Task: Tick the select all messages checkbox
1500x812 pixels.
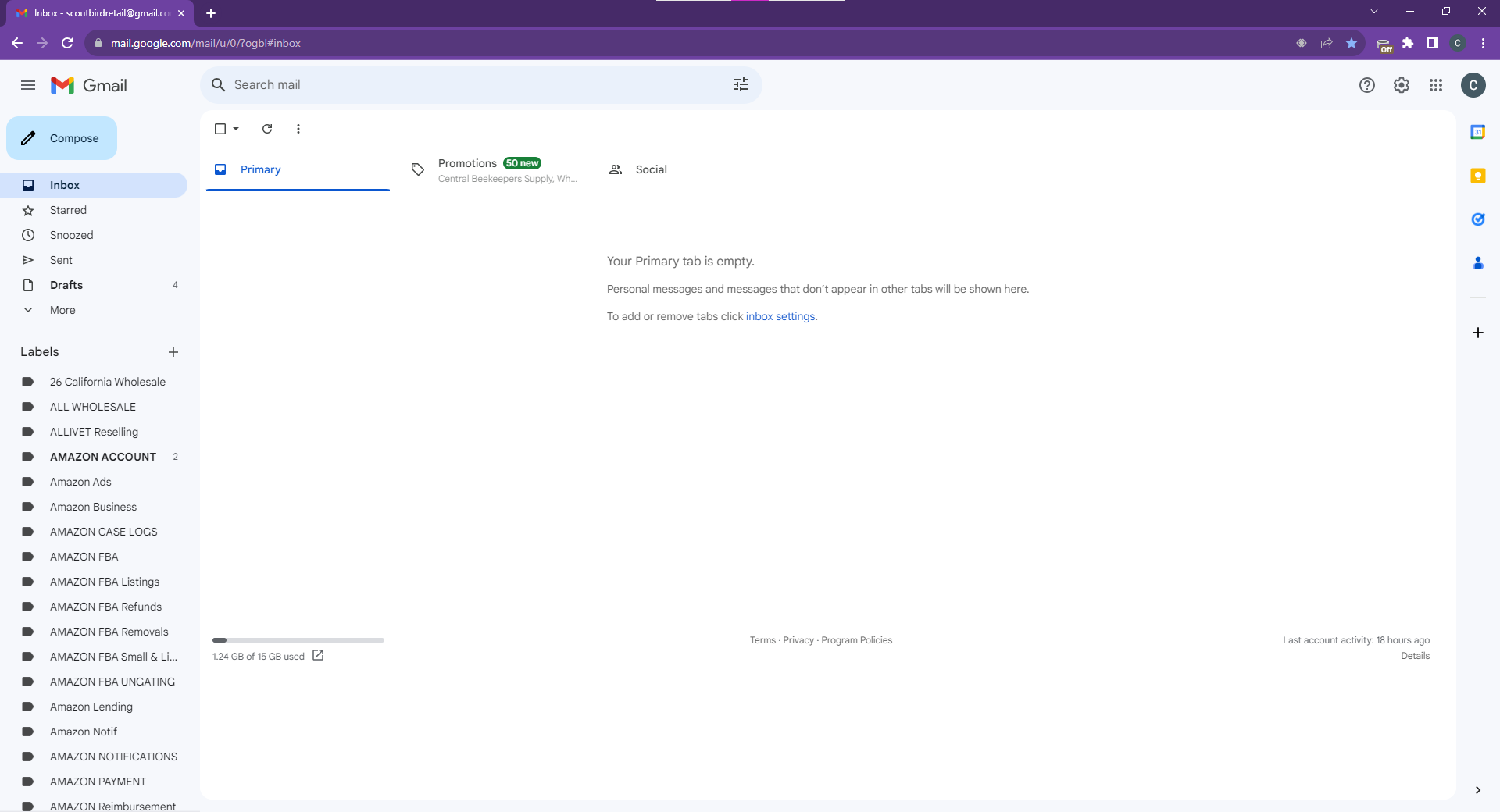Action: point(220,129)
